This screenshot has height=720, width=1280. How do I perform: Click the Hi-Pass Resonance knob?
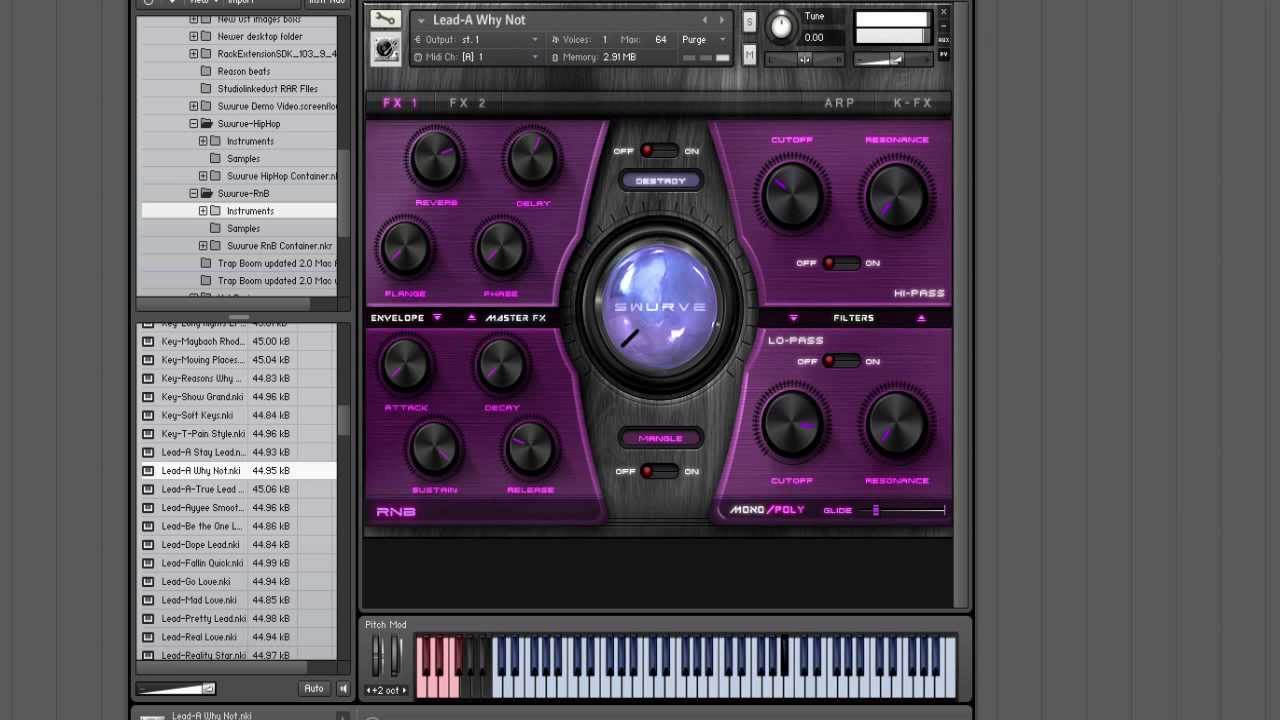coord(897,195)
